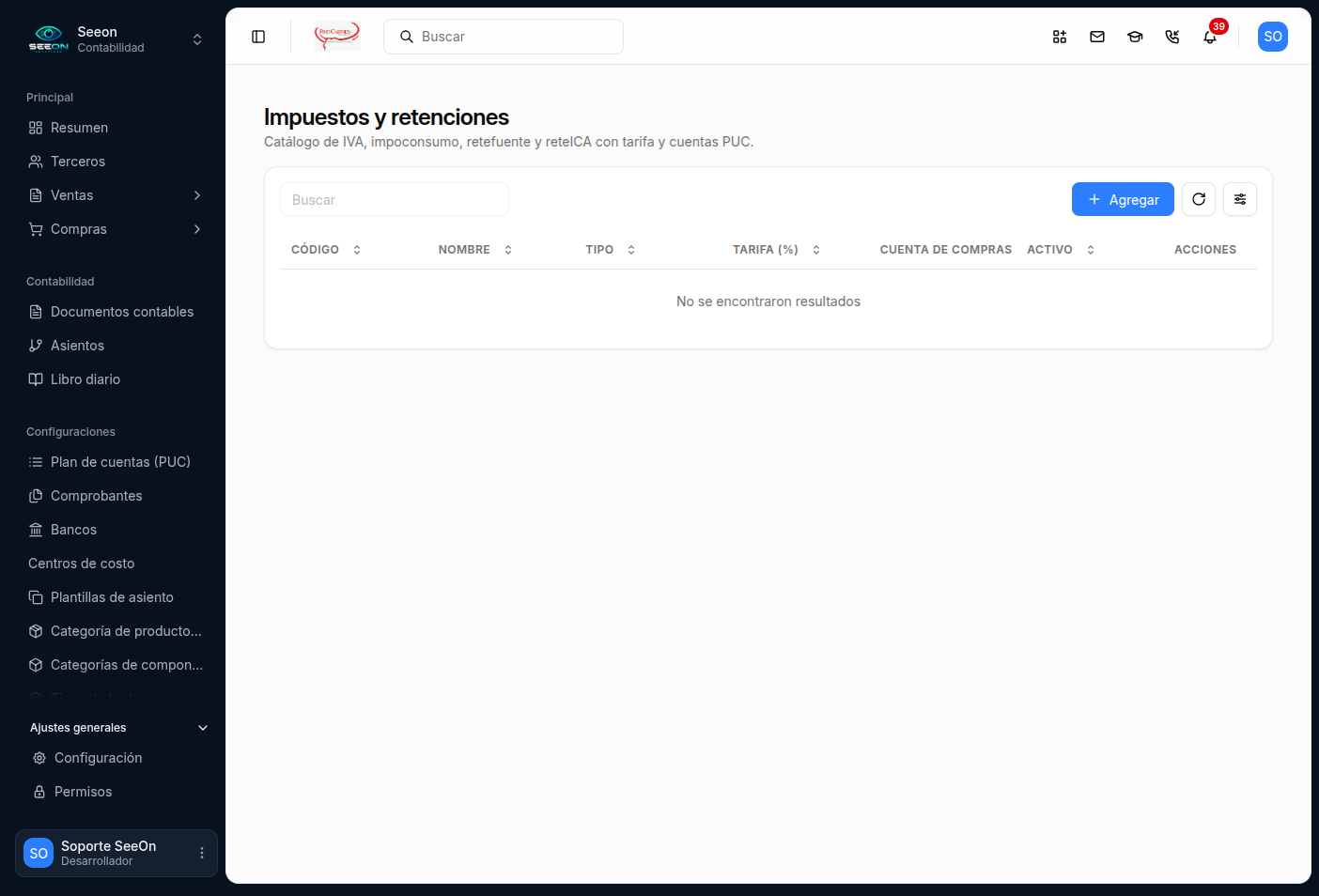This screenshot has height=896, width=1319.
Task: Click the company logo thumbnail in header
Action: [337, 37]
